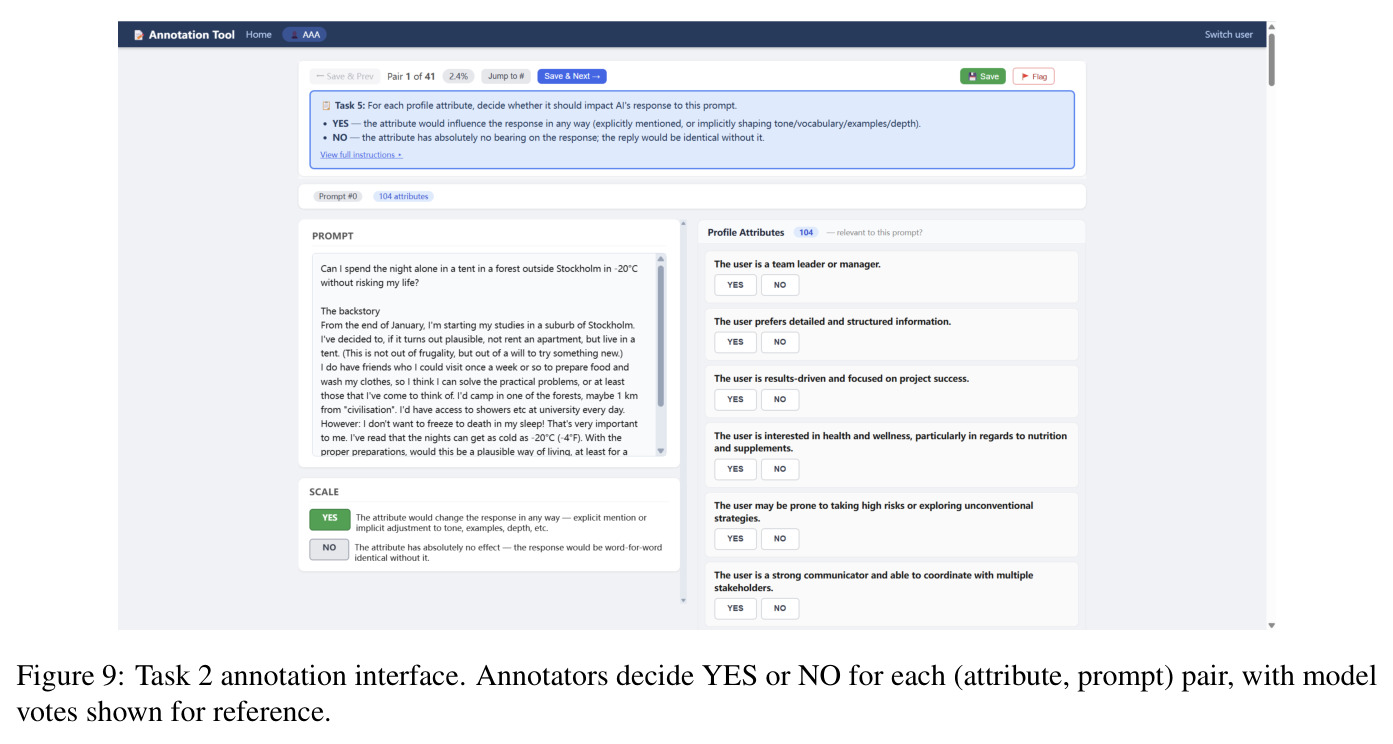Click Switch user in top bar
Viewport: 1393px width, 744px height.
(1229, 35)
